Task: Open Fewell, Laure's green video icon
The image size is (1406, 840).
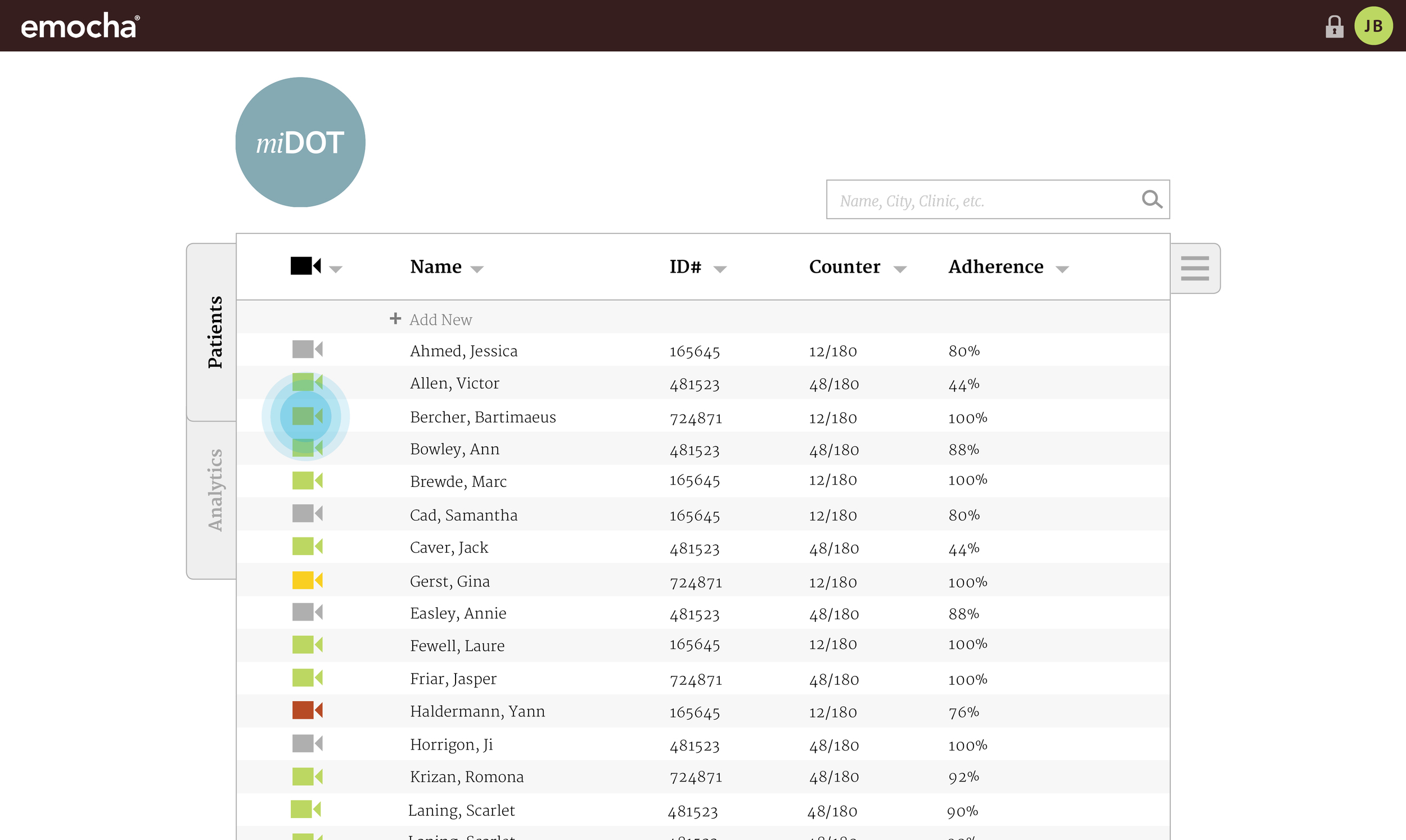Action: pyautogui.click(x=307, y=645)
